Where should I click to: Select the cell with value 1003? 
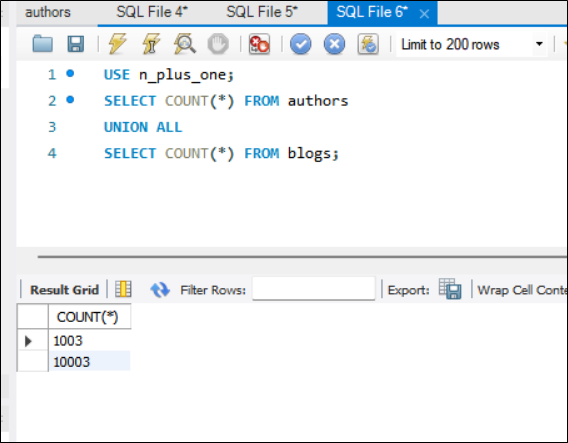(89, 340)
